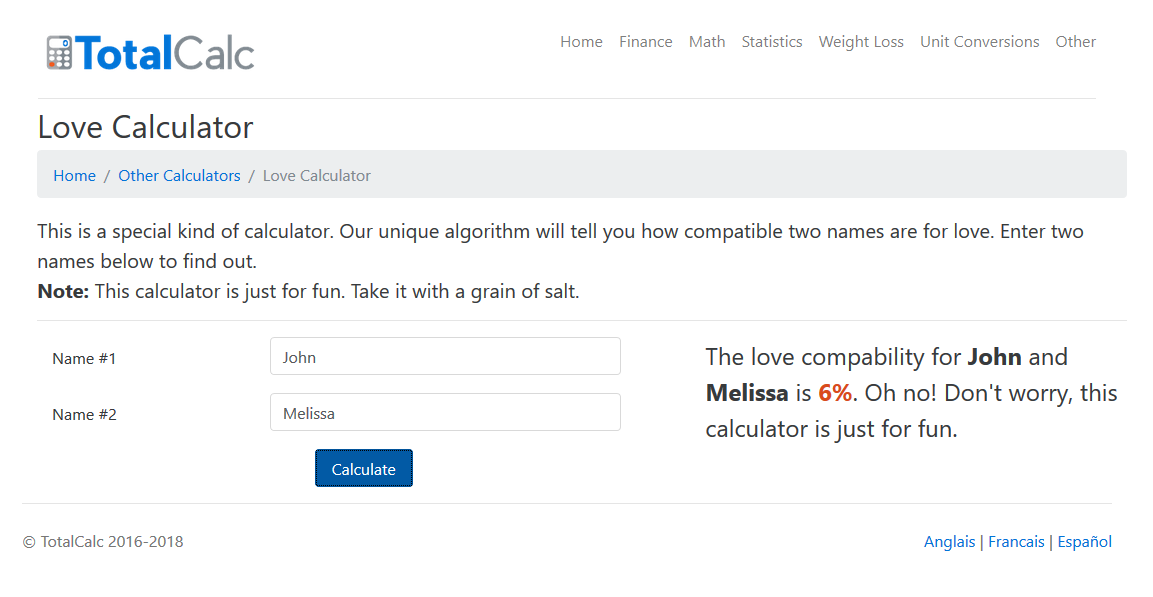Click the TotalCalc calculator logo icon

(59, 51)
